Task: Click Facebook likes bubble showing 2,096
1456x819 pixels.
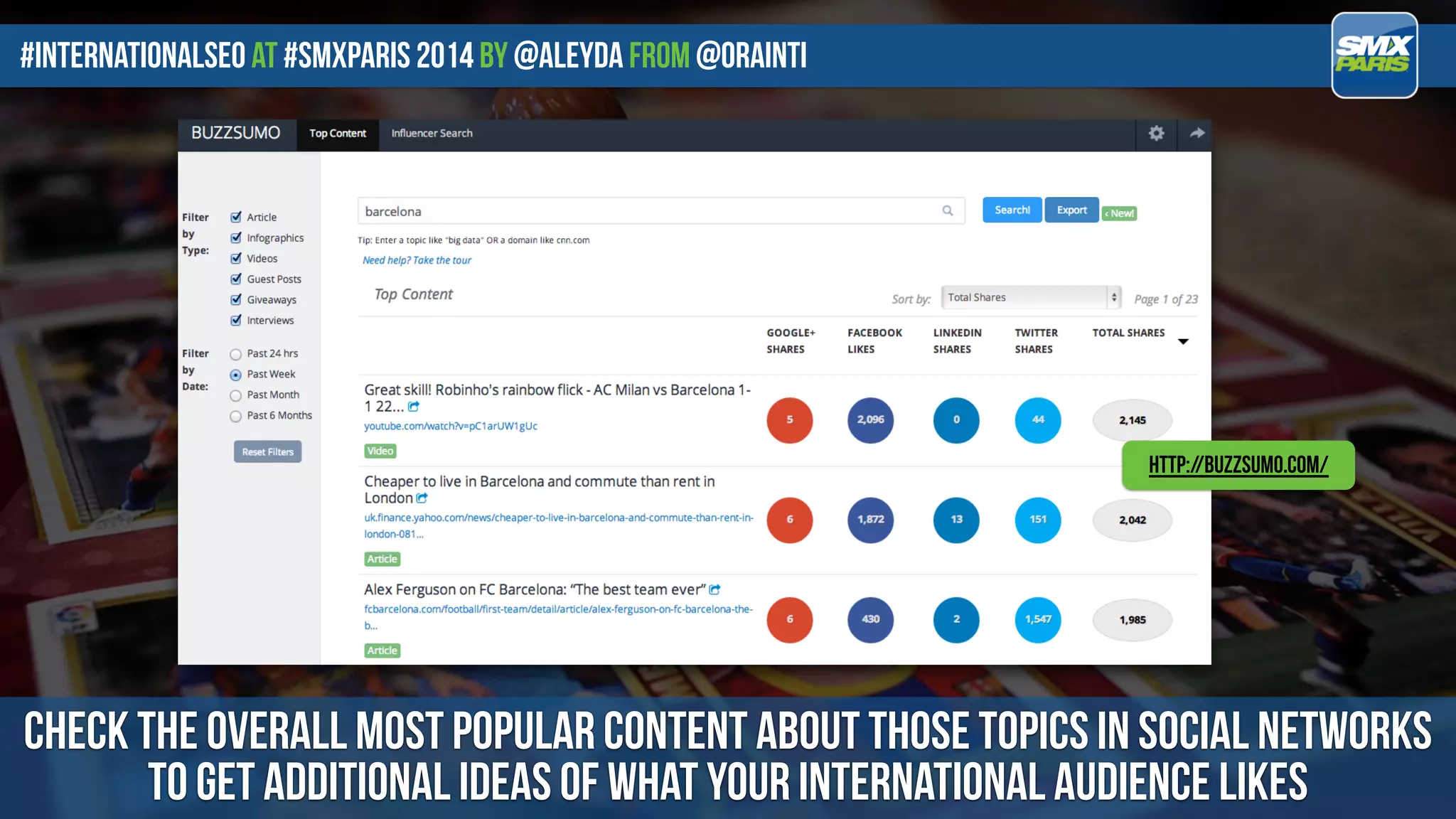Action: pyautogui.click(x=870, y=420)
